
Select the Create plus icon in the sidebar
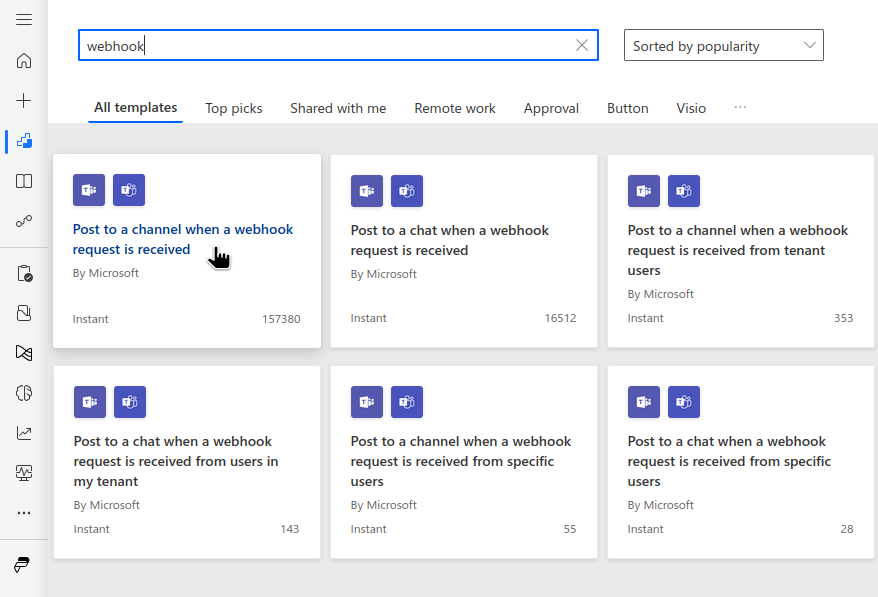pyautogui.click(x=24, y=100)
